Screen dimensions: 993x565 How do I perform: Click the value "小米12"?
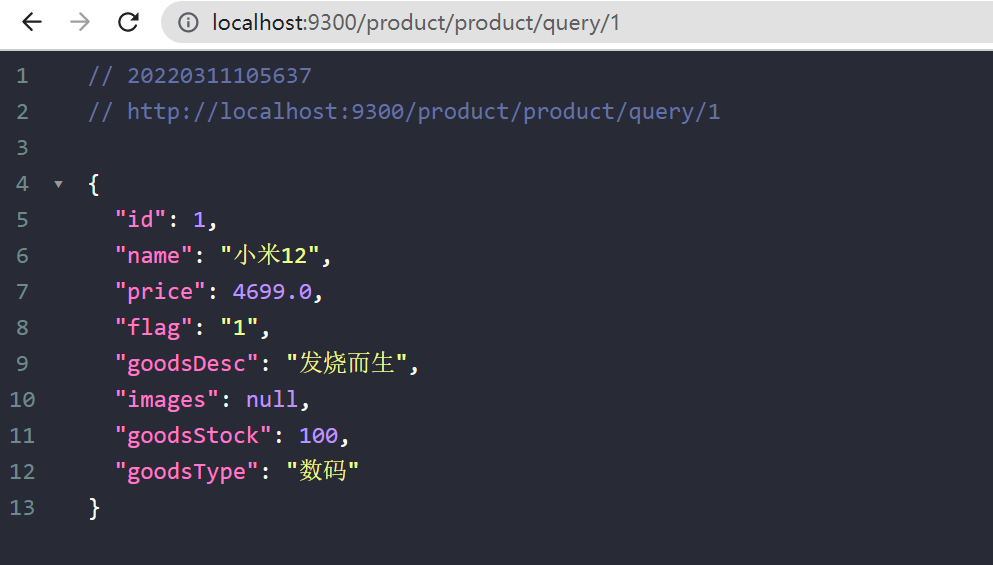[x=270, y=256]
